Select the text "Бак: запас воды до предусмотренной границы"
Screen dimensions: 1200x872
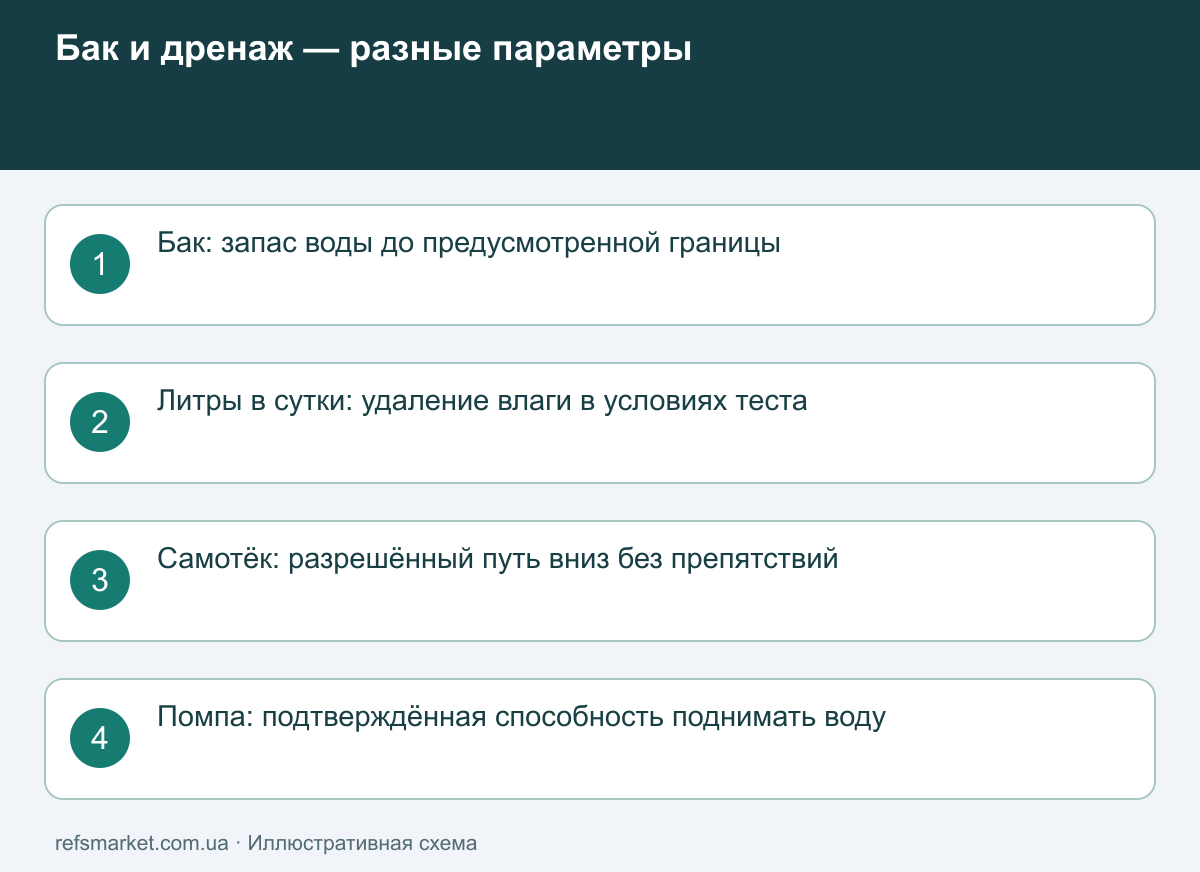coord(469,243)
